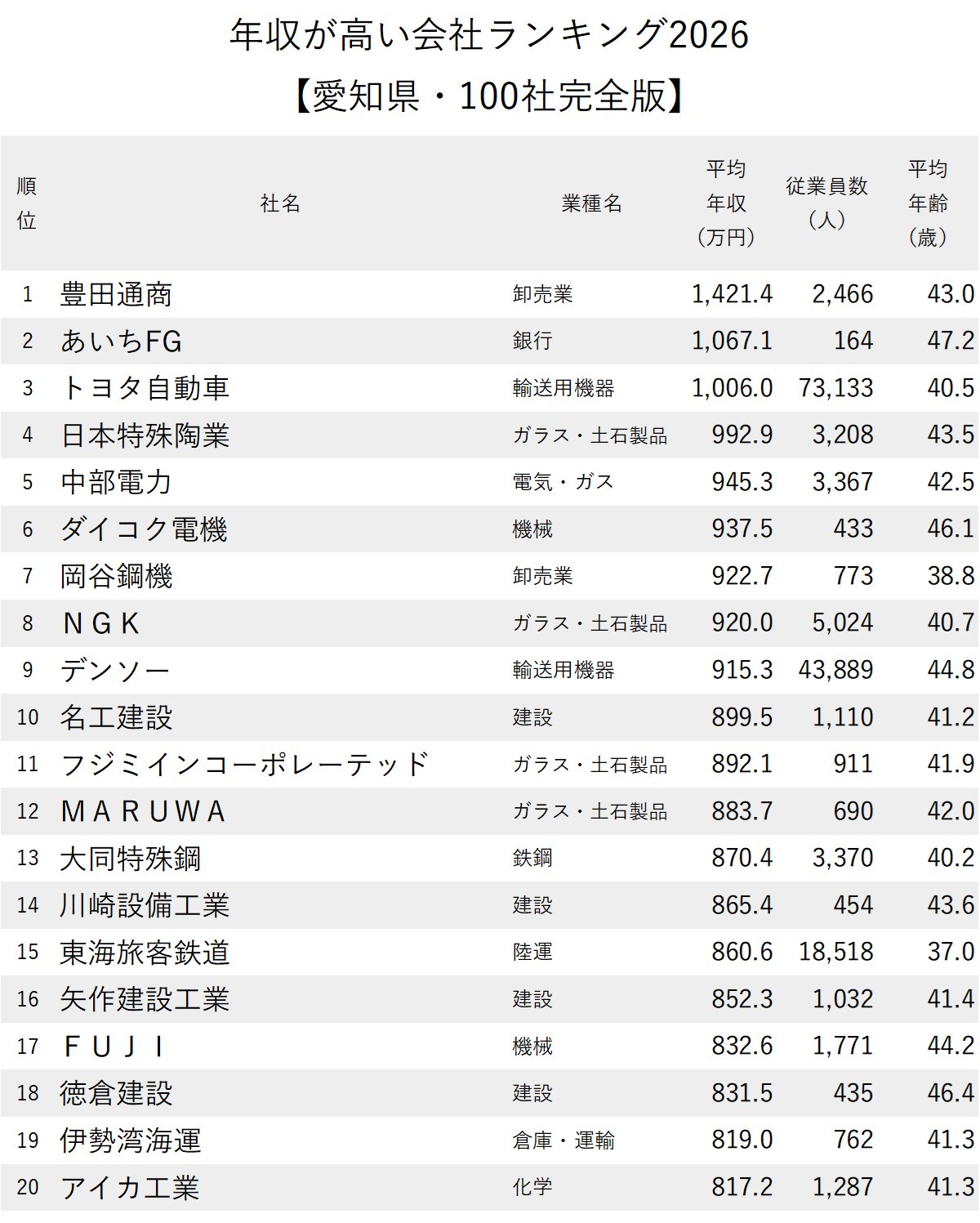This screenshot has width=980, height=1223.
Task: Click salary value 817.2
Action: tap(742, 1188)
